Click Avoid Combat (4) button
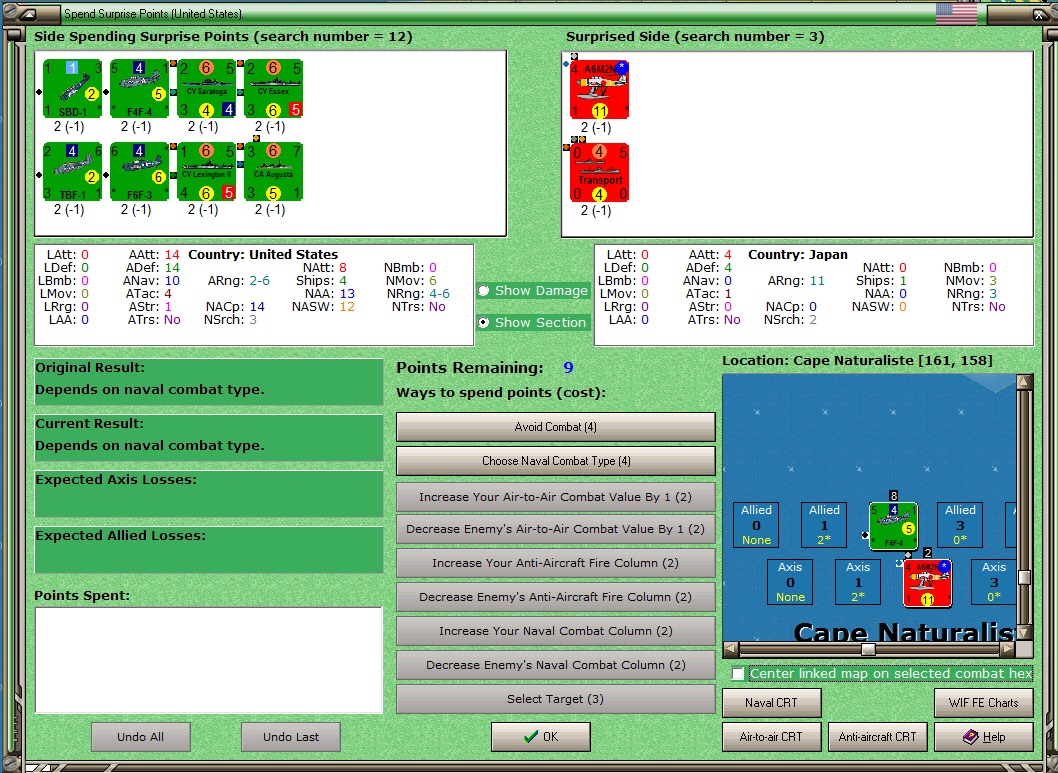Screen dimensions: 1058x773 coord(555,427)
